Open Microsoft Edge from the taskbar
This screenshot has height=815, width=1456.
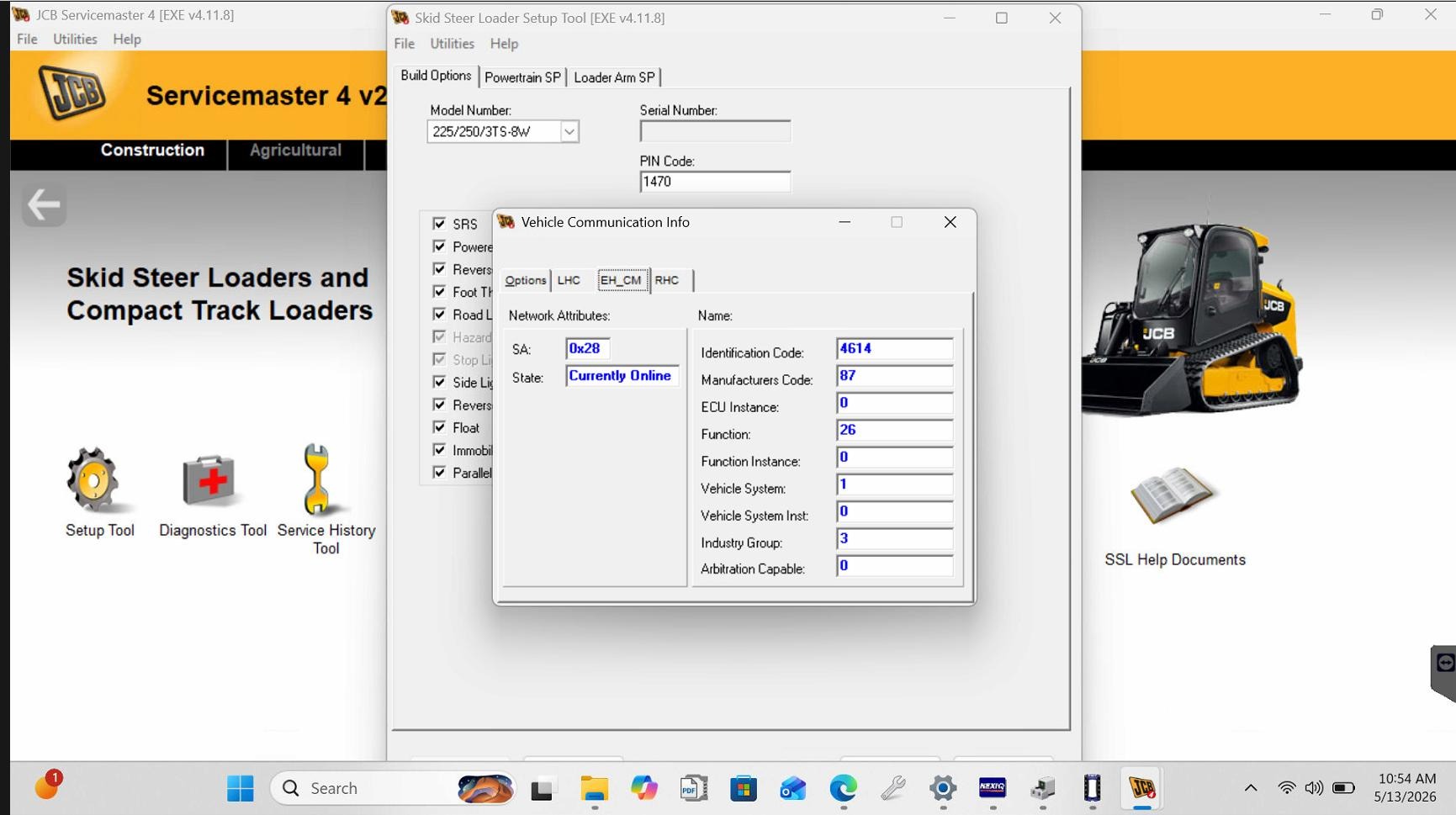[843, 788]
